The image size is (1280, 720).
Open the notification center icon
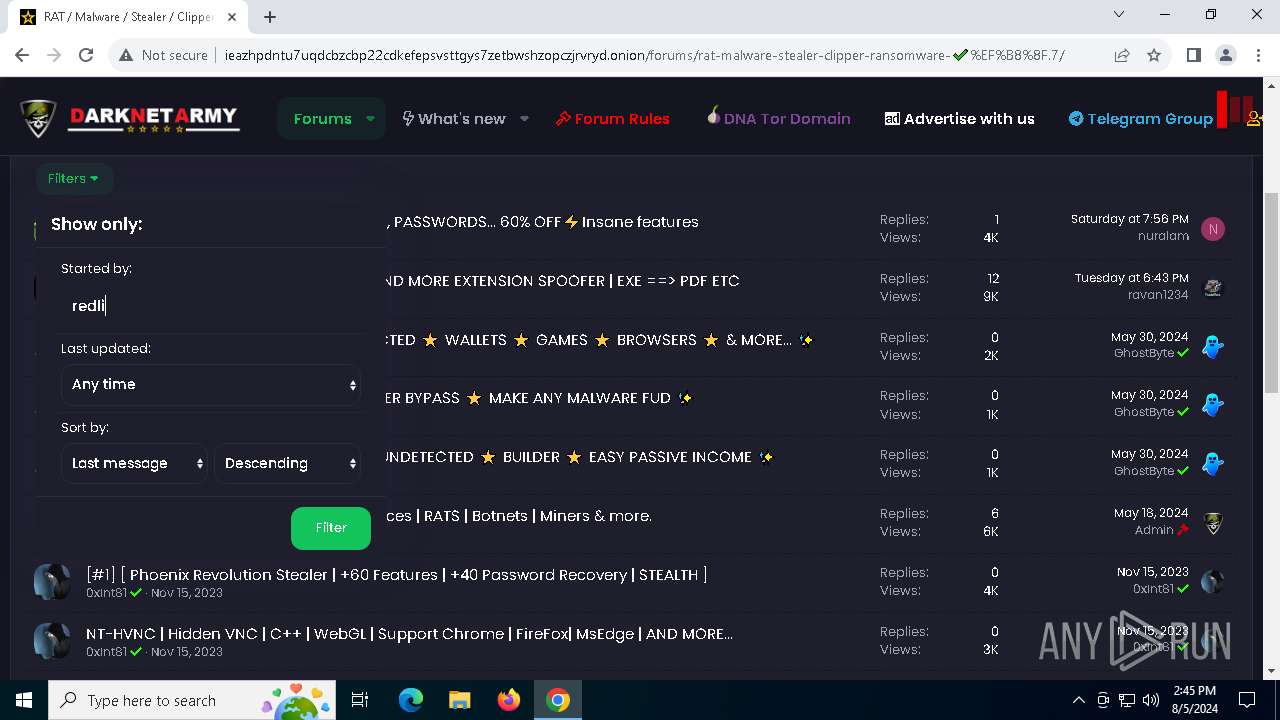tap(1247, 700)
